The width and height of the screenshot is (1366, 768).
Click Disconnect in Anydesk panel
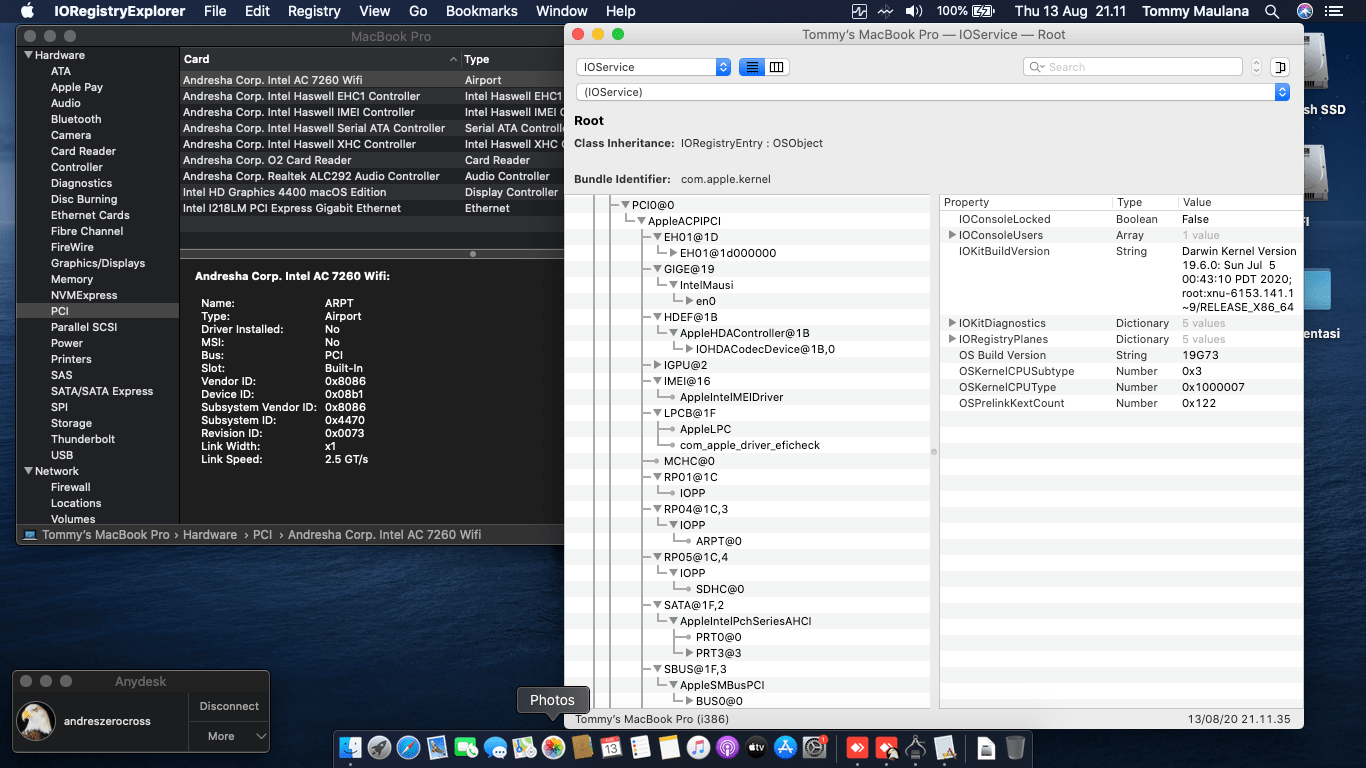point(229,706)
